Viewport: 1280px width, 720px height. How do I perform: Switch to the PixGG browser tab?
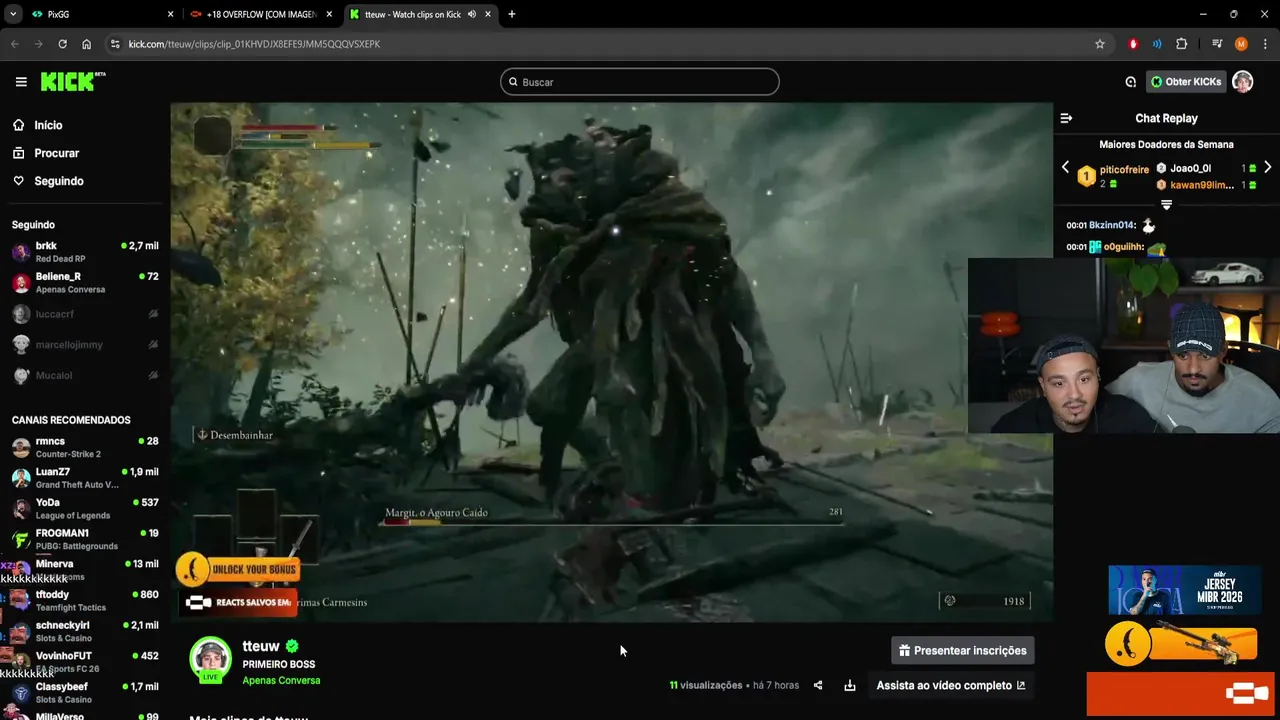100,14
